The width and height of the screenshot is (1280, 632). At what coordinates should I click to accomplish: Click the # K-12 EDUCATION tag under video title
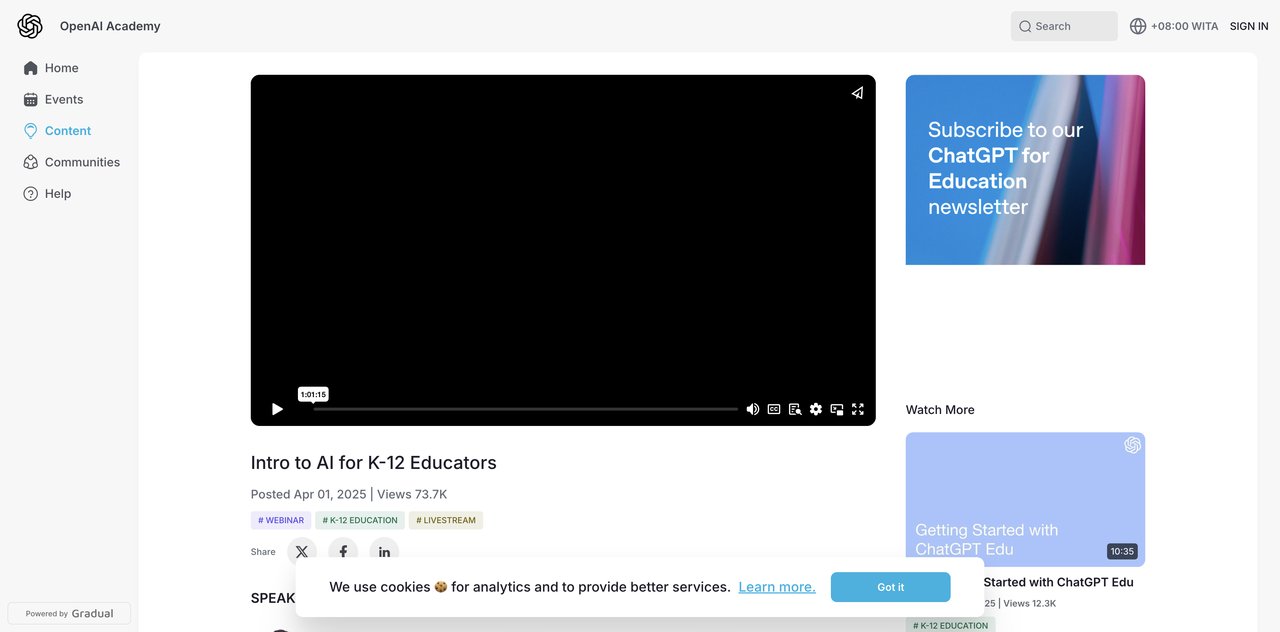(x=360, y=520)
